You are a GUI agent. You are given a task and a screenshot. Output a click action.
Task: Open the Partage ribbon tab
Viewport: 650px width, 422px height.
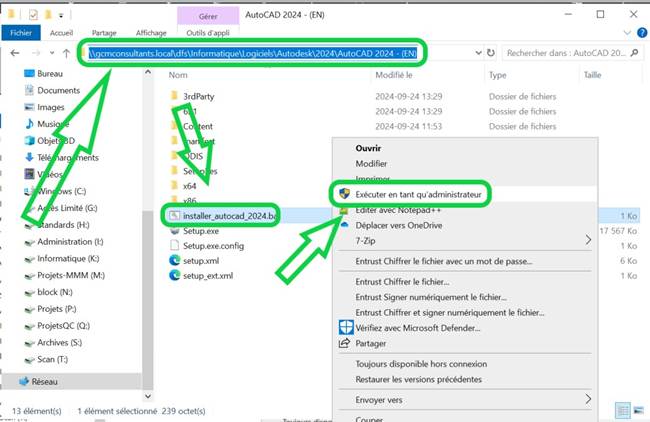click(x=104, y=33)
